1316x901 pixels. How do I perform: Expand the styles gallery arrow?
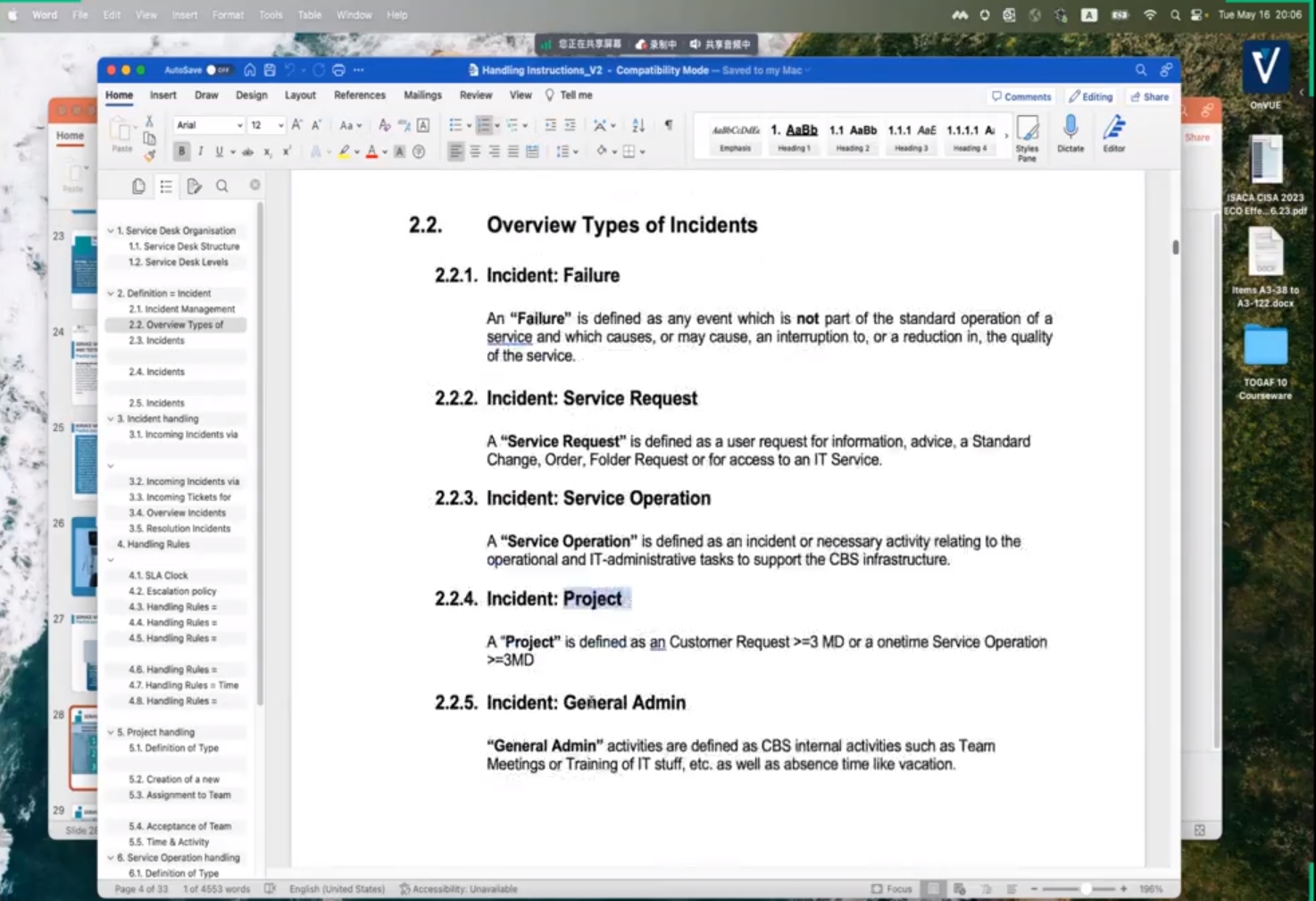click(1006, 136)
